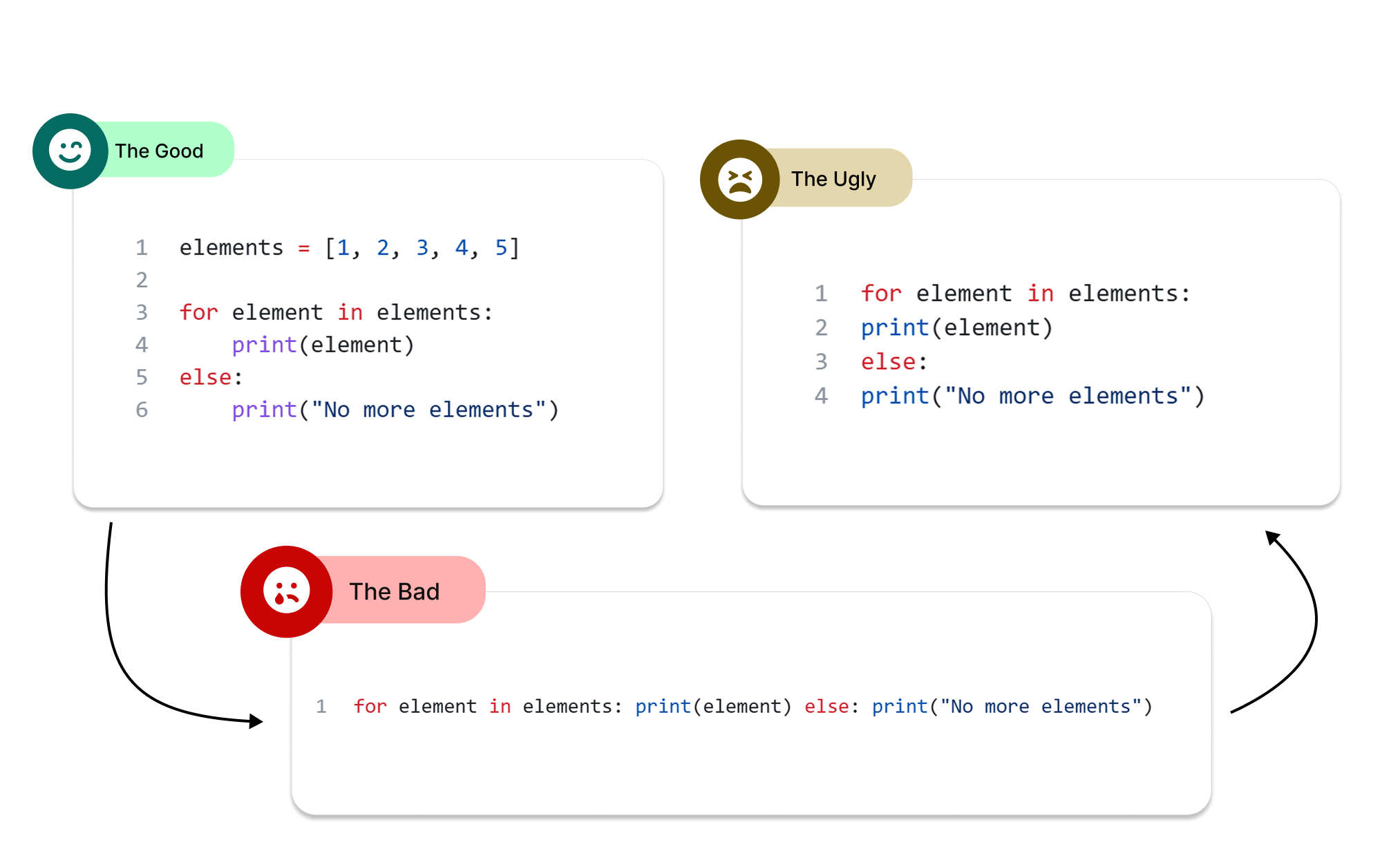Click the indented print(element) in The Good
The width and height of the screenshot is (1400, 849).
323,345
